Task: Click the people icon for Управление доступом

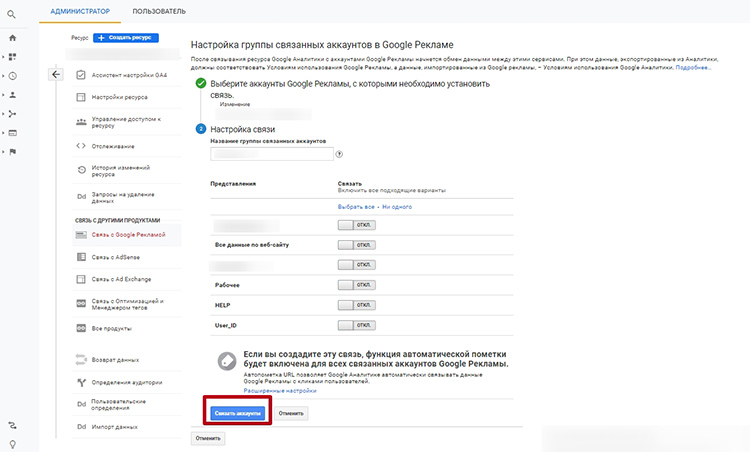Action: [x=81, y=122]
